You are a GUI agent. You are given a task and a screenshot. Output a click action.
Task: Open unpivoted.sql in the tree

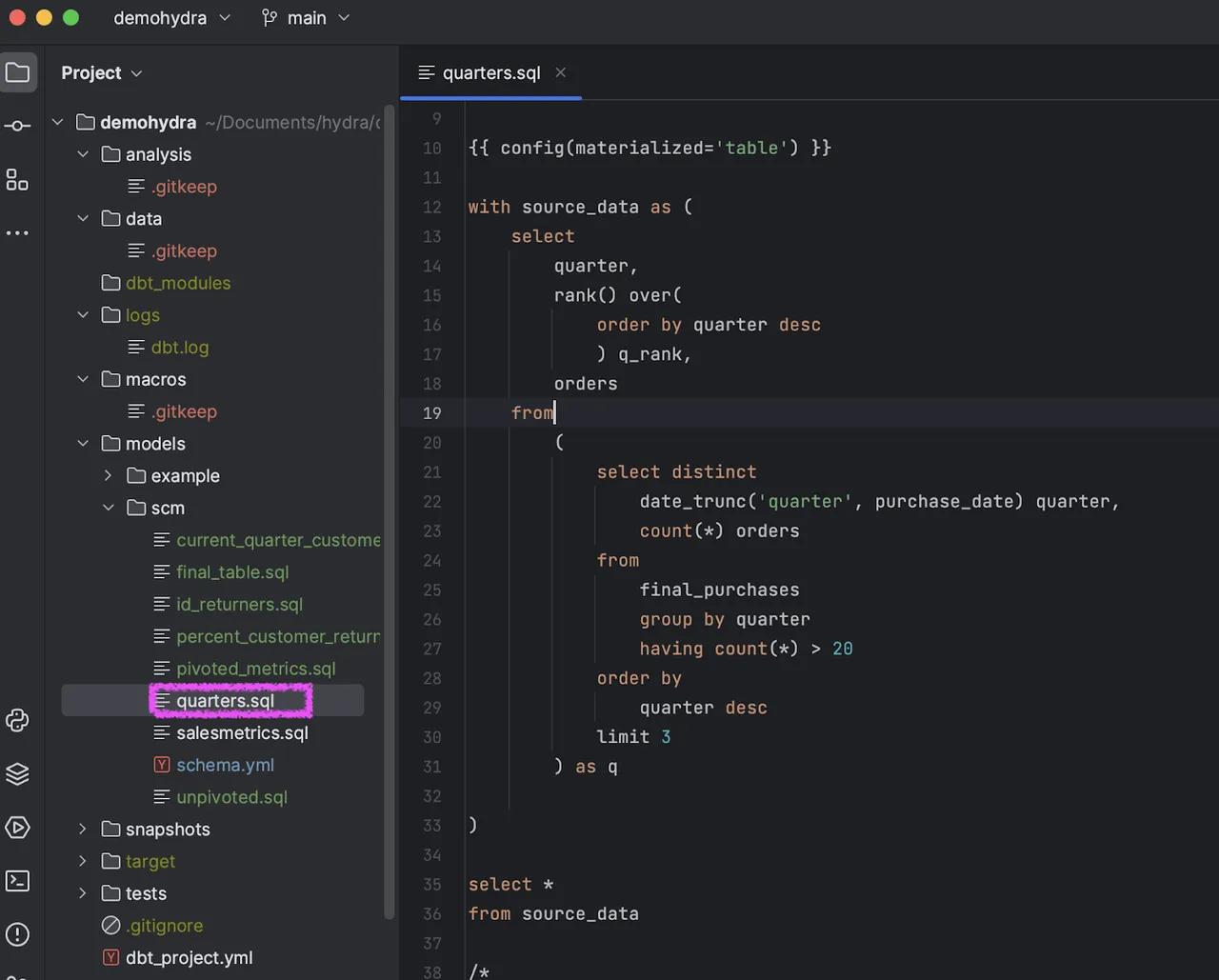(231, 797)
